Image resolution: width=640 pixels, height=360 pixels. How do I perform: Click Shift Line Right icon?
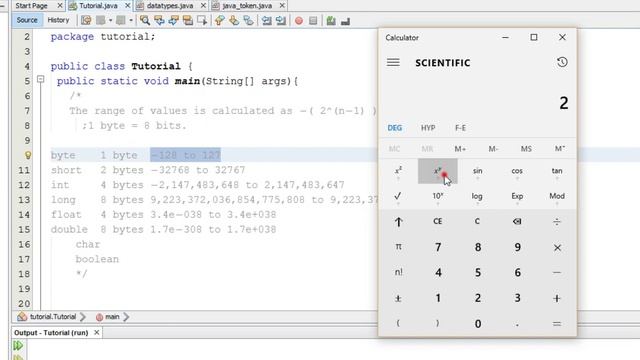coord(281,20)
